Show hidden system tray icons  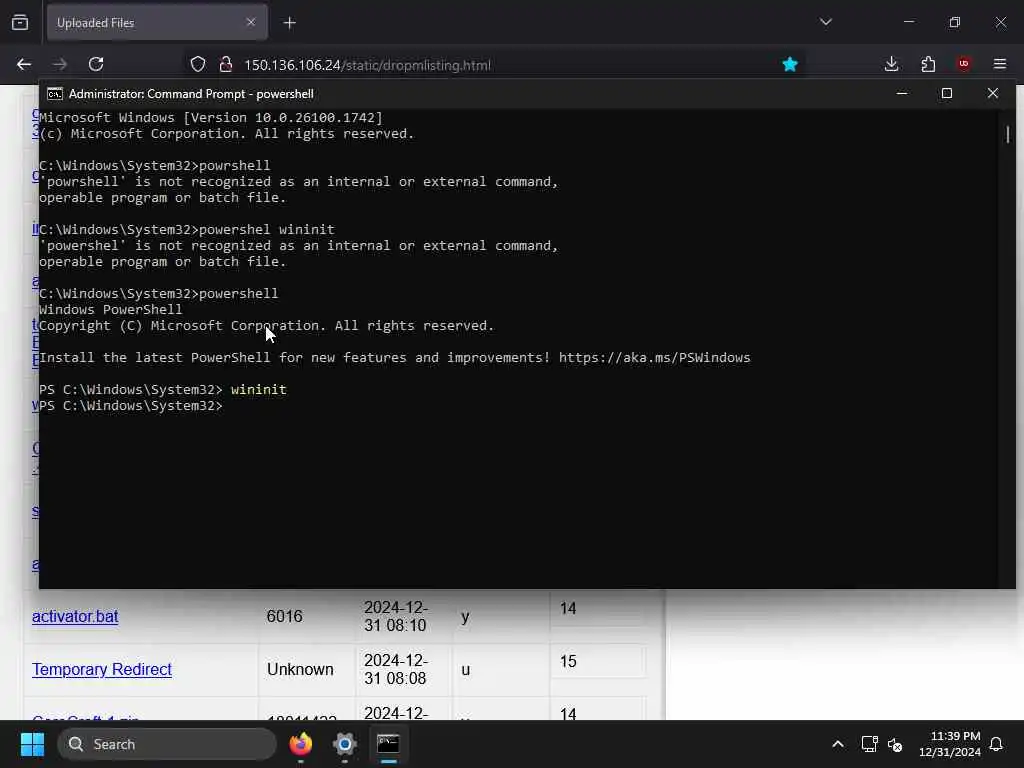tap(838, 744)
